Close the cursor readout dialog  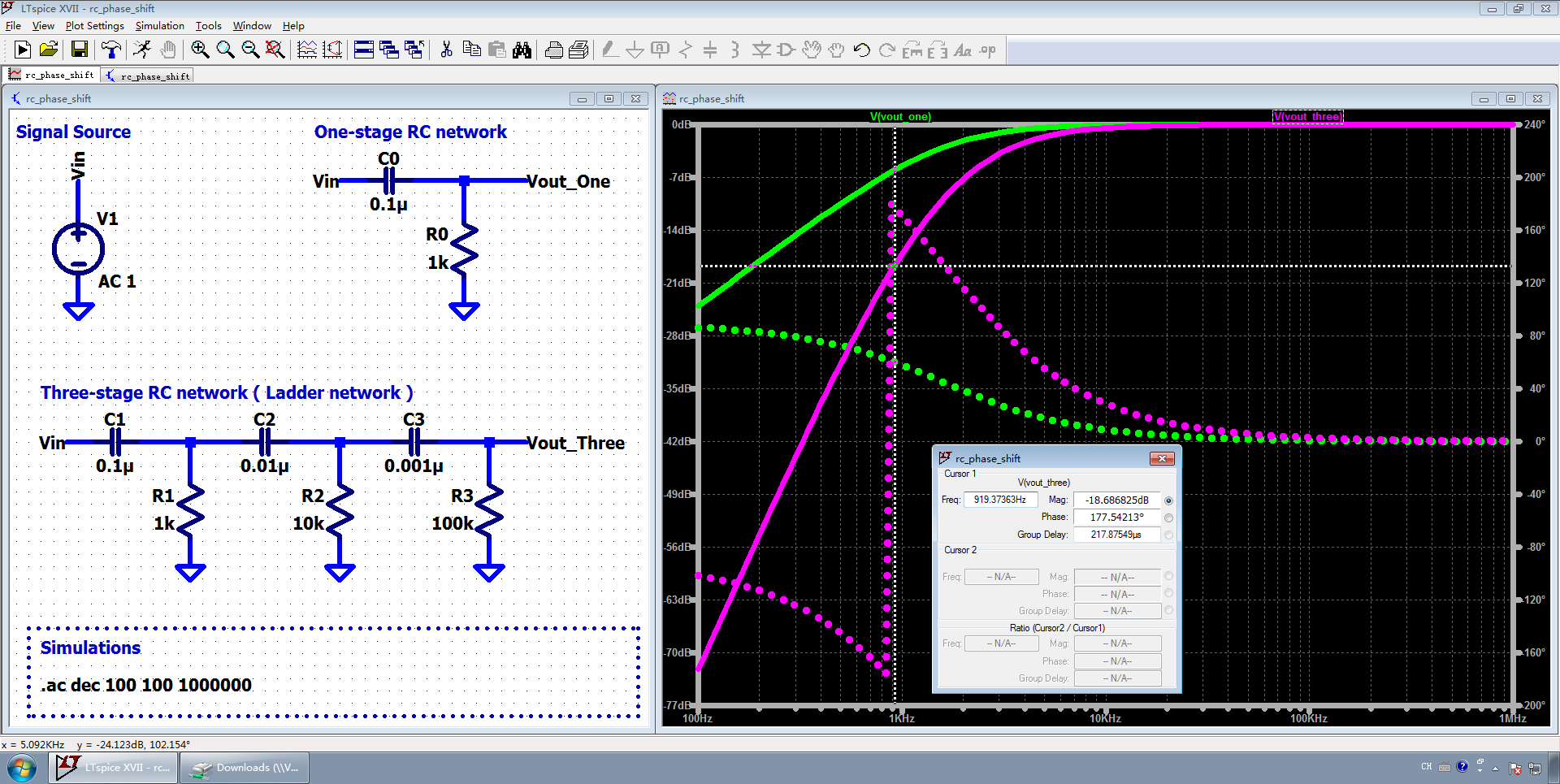coord(1162,459)
